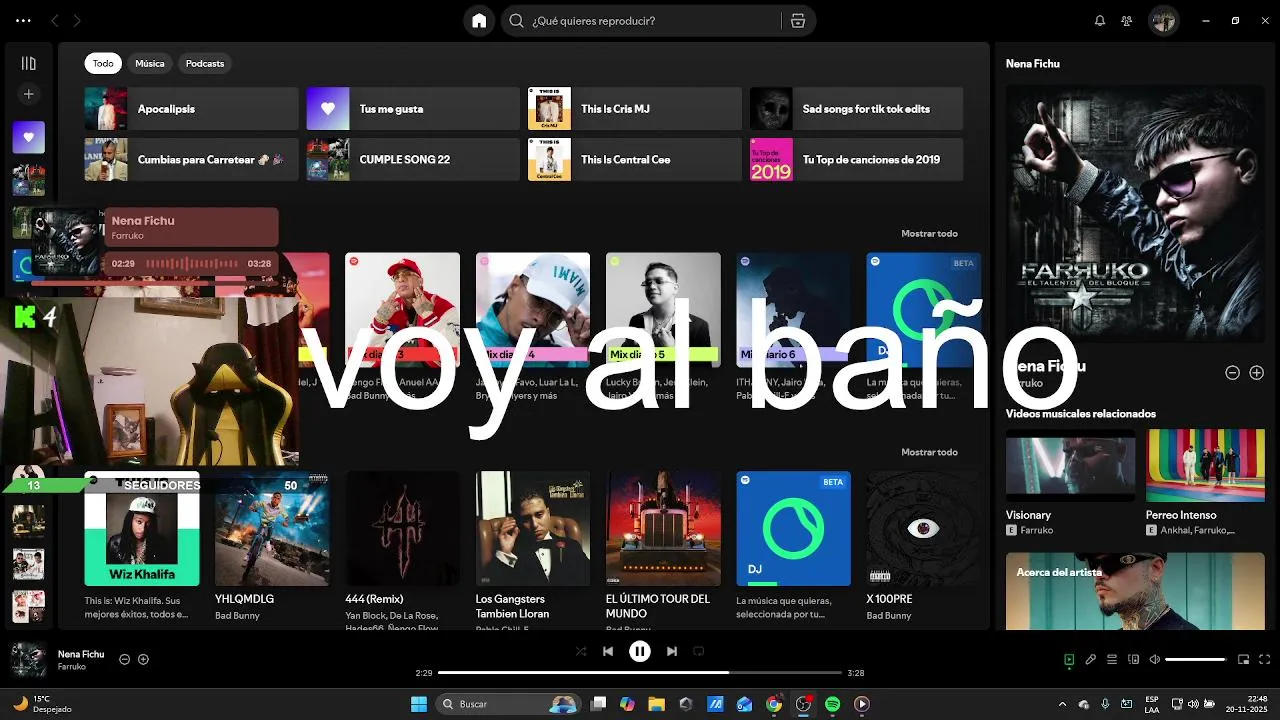Click the Nena Fichu panel header
1280x720 pixels.
tap(1033, 64)
